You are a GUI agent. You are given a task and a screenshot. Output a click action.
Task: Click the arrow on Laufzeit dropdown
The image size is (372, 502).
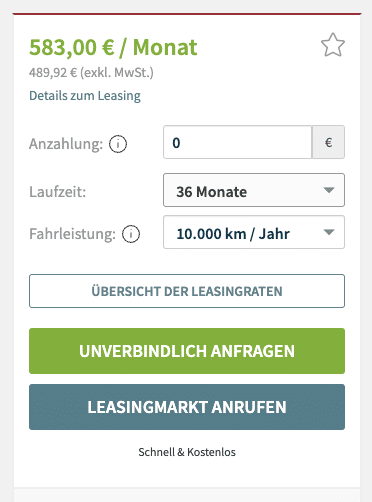tap(329, 190)
